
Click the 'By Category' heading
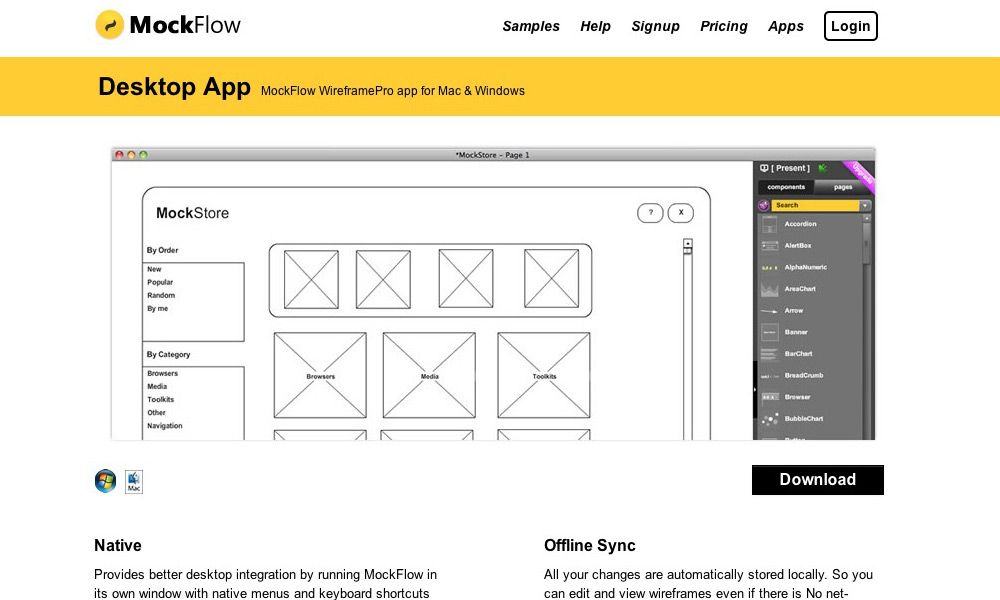pos(168,355)
